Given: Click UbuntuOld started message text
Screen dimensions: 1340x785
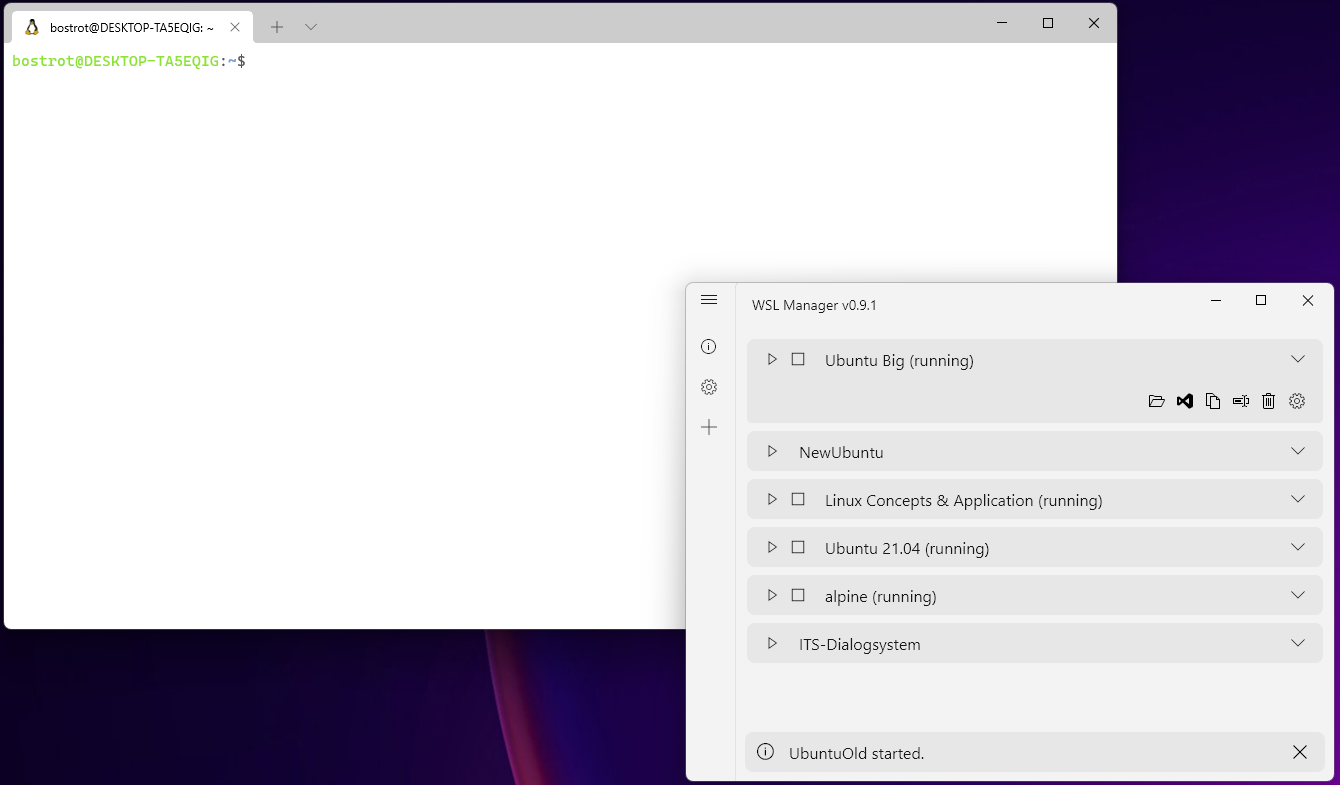Looking at the screenshot, I should coord(857,753).
